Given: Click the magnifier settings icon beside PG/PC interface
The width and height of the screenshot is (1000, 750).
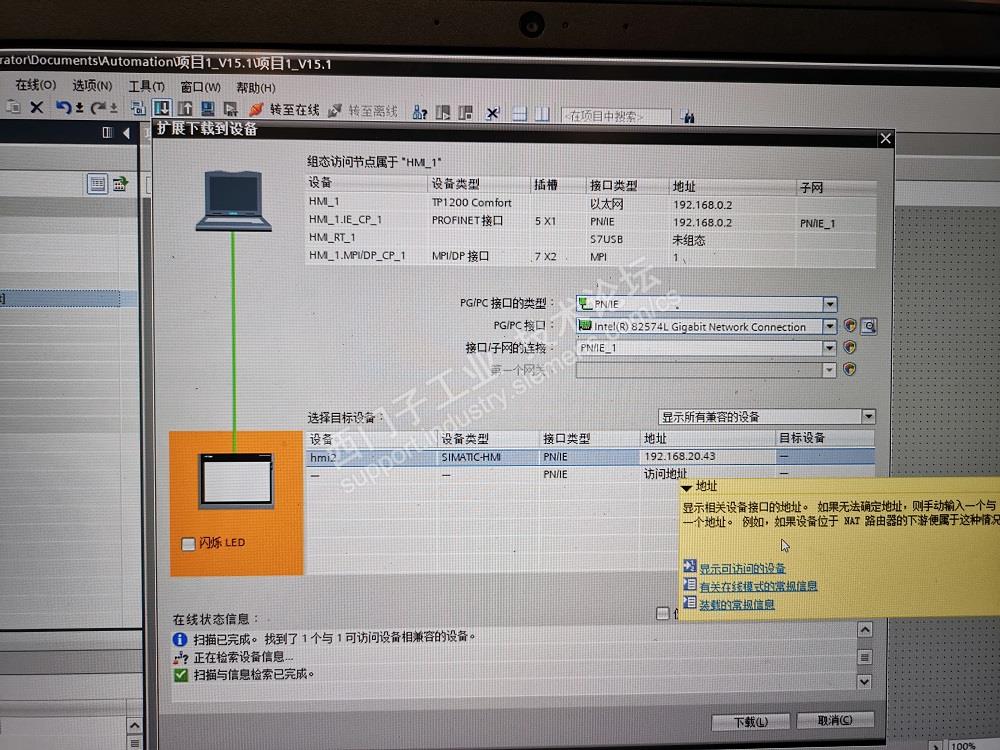Looking at the screenshot, I should coord(869,327).
